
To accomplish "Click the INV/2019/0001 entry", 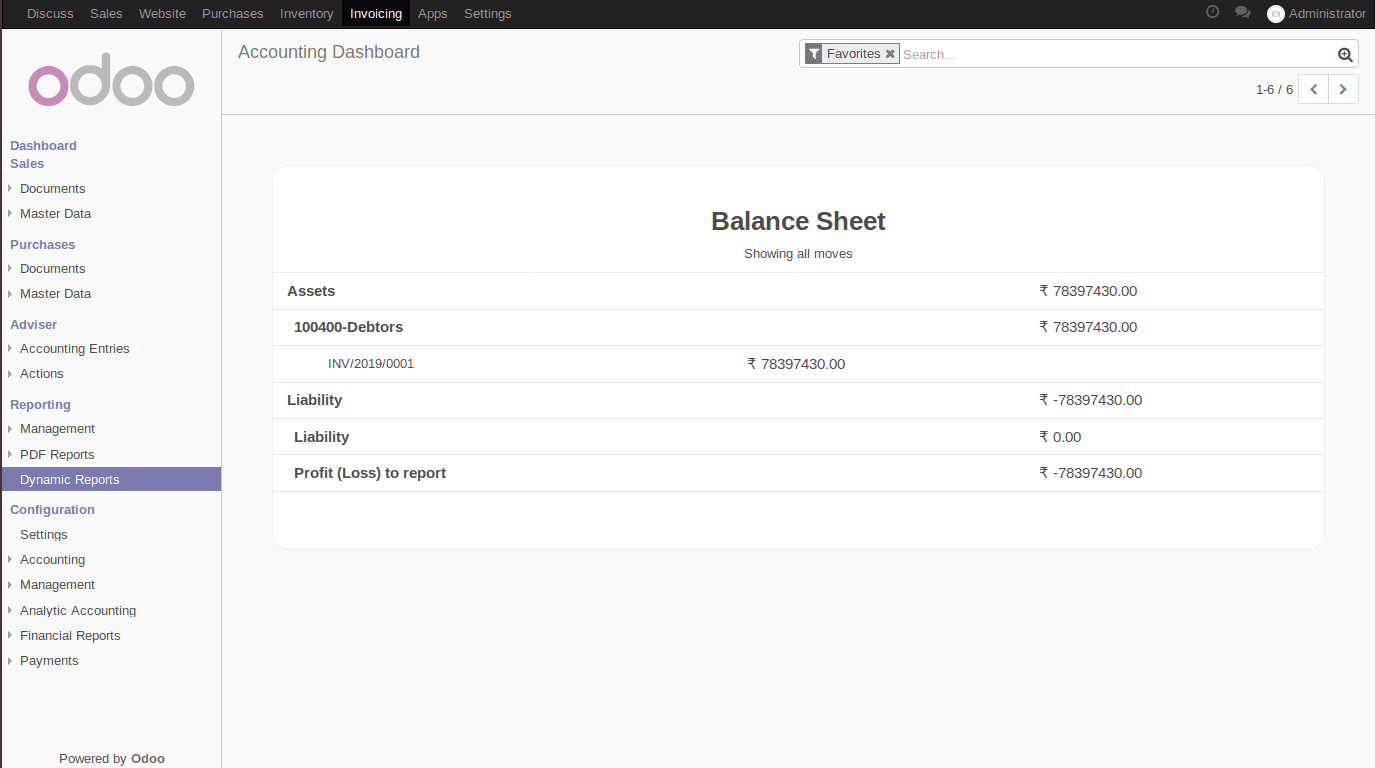I will [x=371, y=364].
